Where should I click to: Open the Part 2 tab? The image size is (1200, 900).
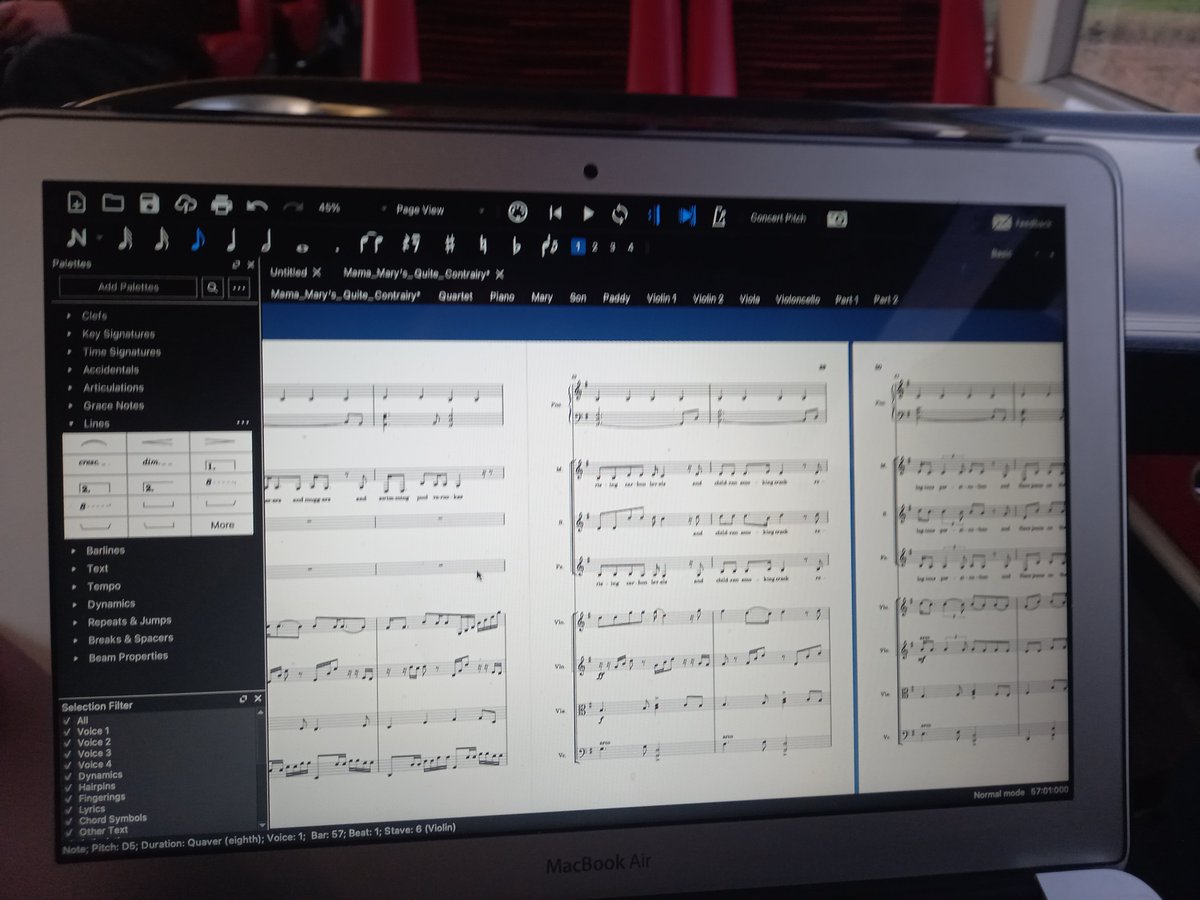885,299
